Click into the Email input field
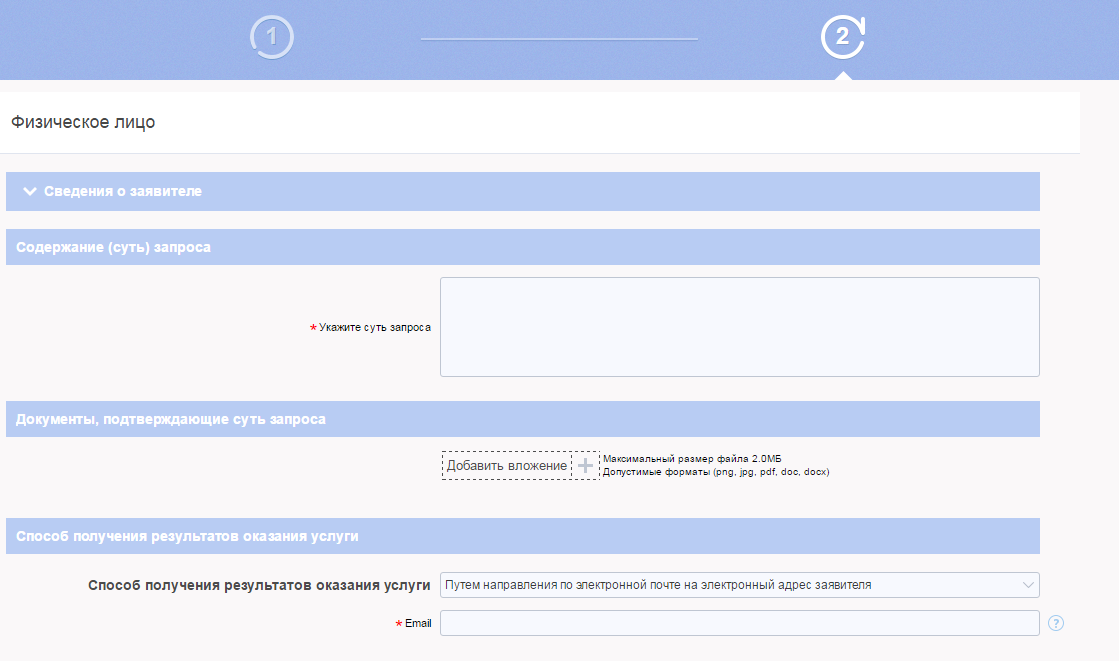The image size is (1119, 661). click(739, 624)
